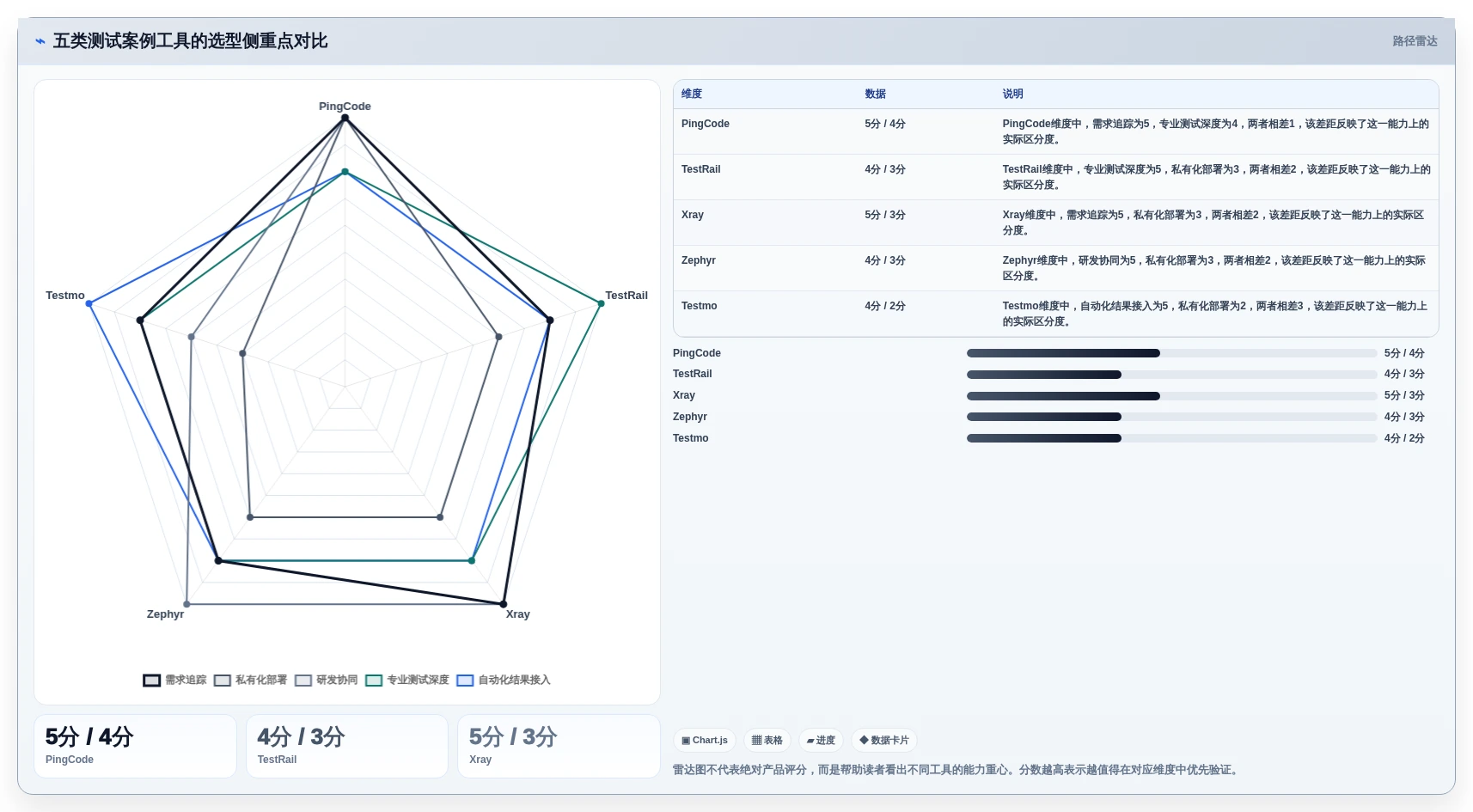This screenshot has height=812, width=1473.
Task: Select the Zephyr row in the table
Action: pos(1055,268)
